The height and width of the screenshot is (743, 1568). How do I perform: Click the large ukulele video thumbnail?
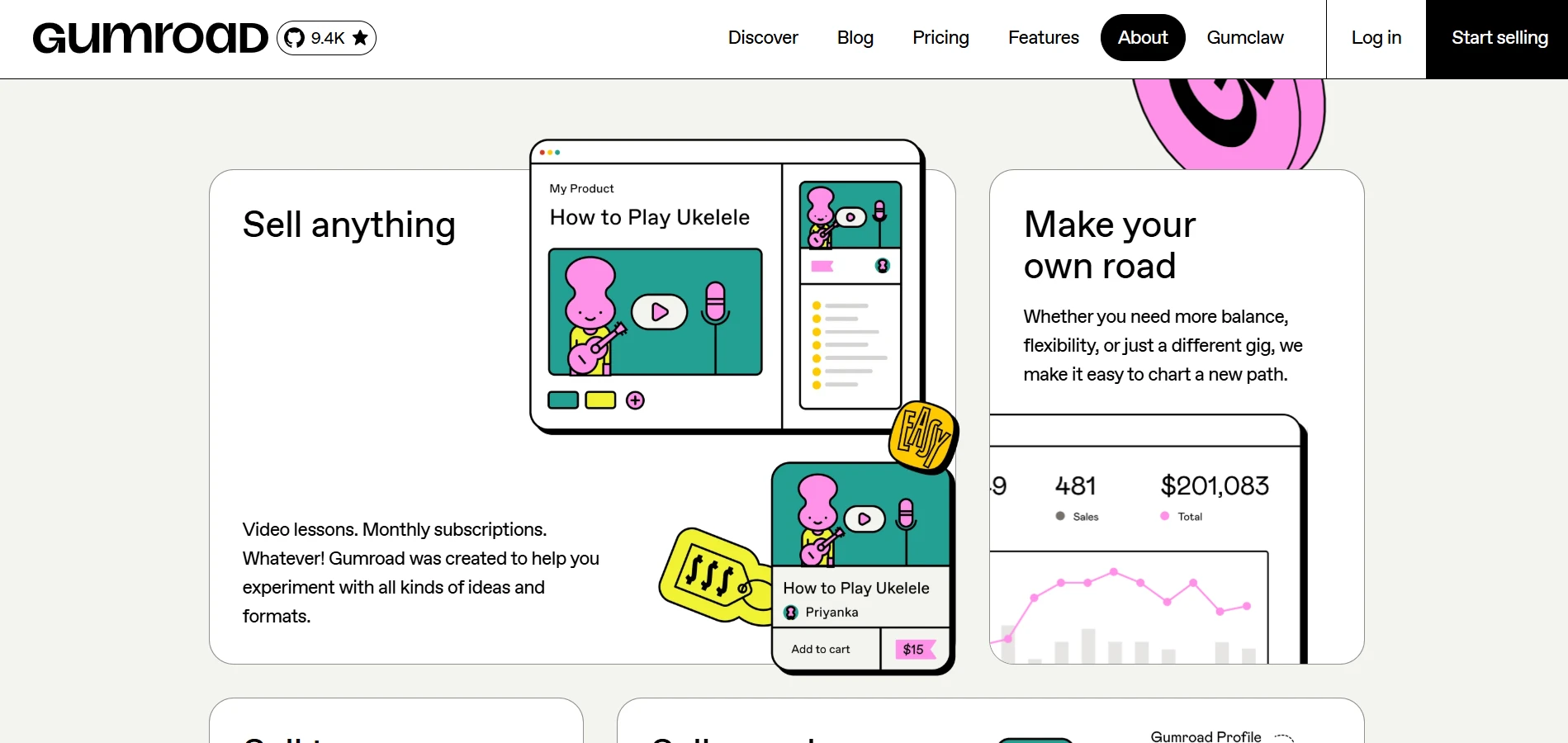click(656, 312)
